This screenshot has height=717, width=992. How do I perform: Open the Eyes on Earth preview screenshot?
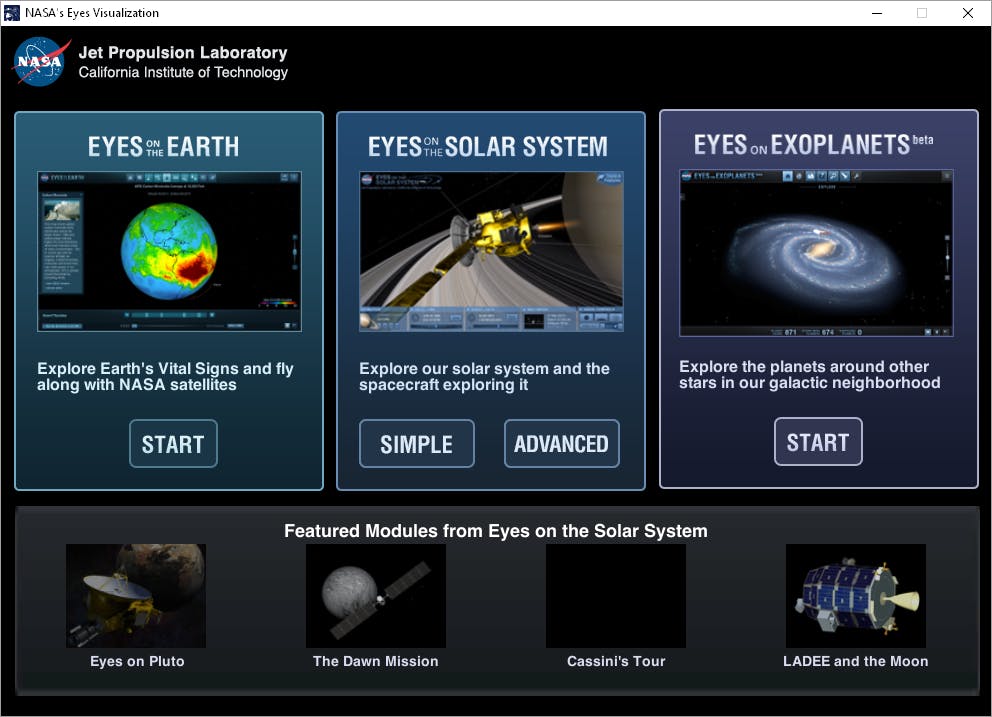[170, 251]
